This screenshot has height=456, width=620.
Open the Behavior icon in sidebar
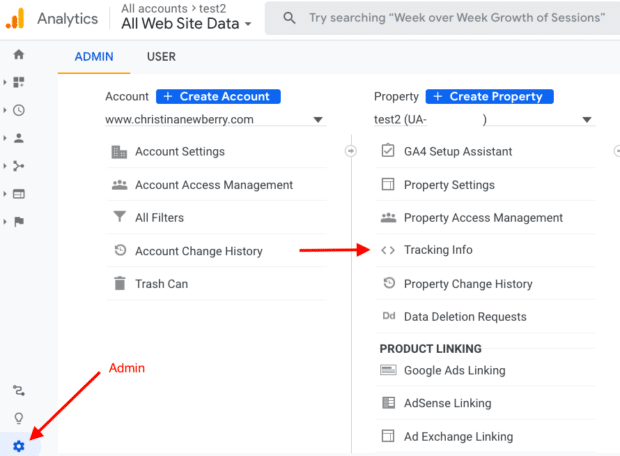pos(18,193)
